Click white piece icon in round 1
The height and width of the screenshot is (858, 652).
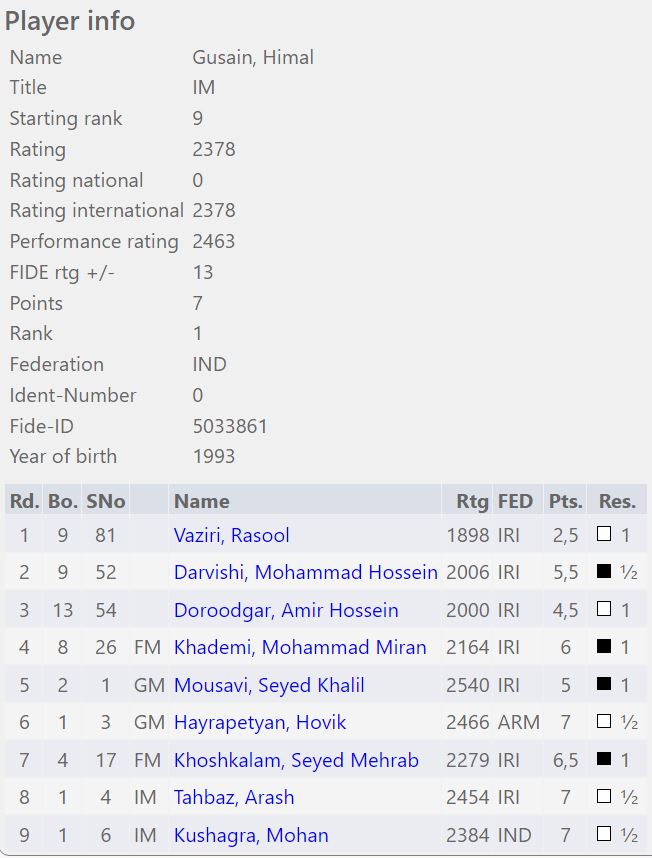point(604,535)
